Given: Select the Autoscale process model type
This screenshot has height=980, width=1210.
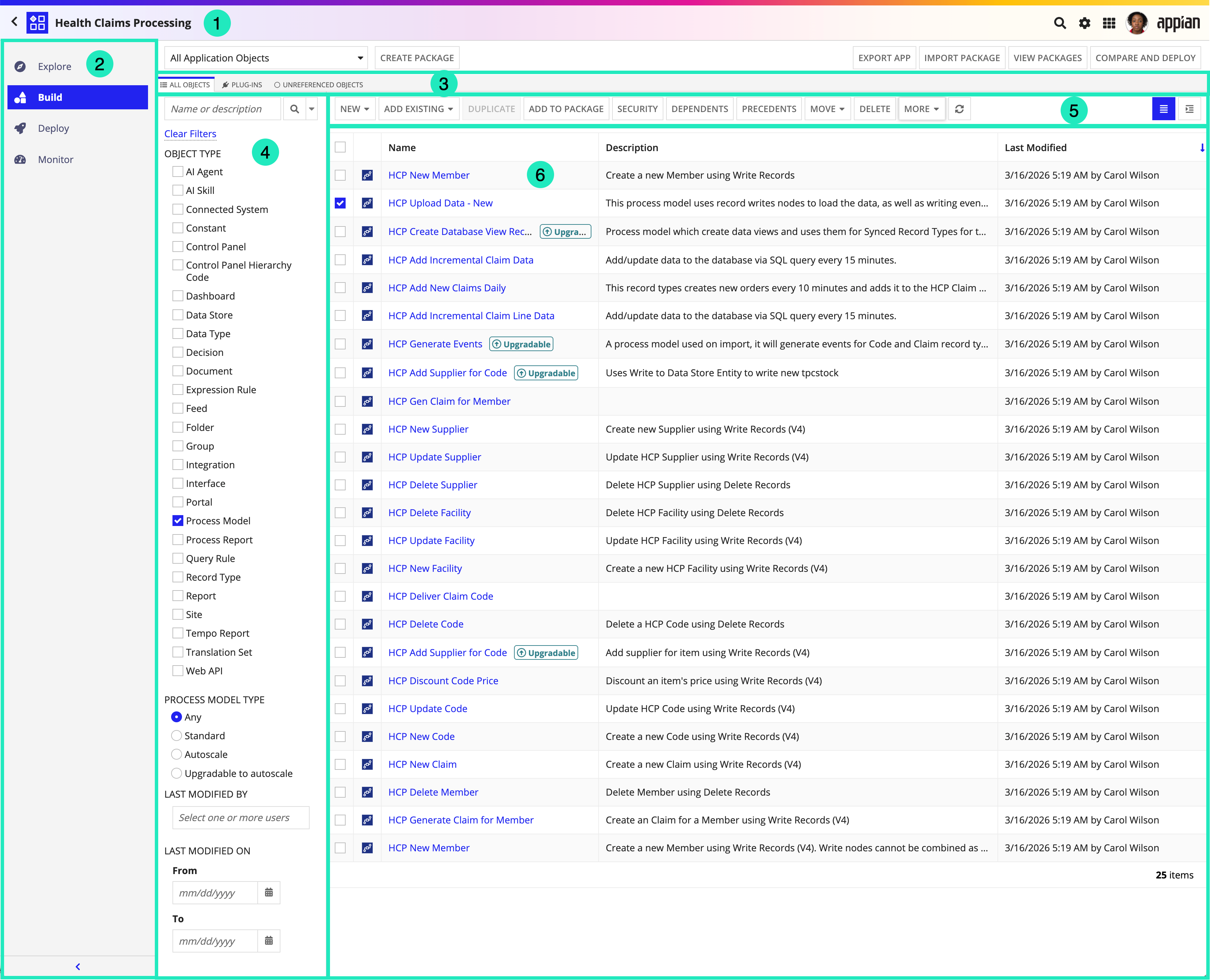Looking at the screenshot, I should tap(177, 754).
